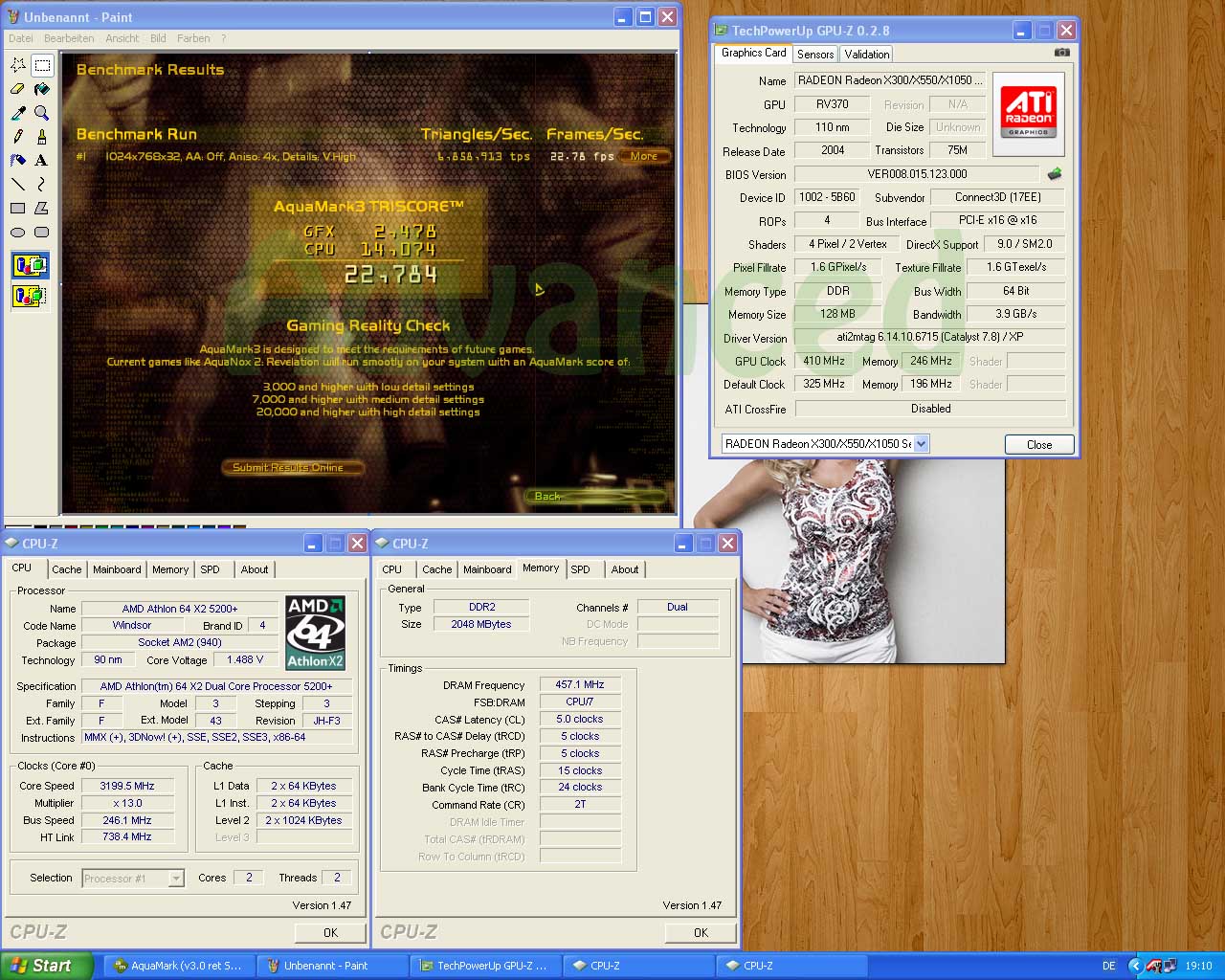Screen dimensions: 1225x980
Task: Choose the Ellipse shape tool
Action: pos(18,233)
